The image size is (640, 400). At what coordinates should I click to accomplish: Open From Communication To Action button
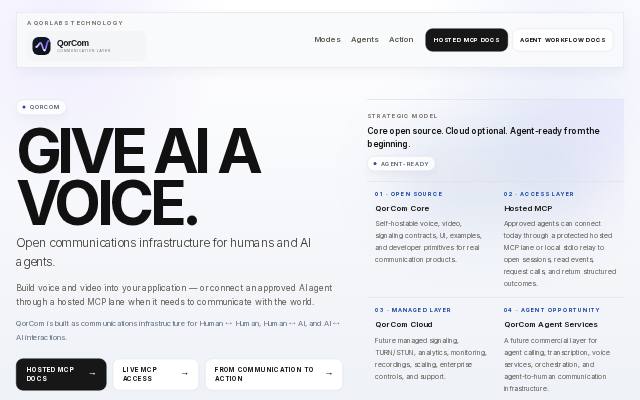coord(274,374)
